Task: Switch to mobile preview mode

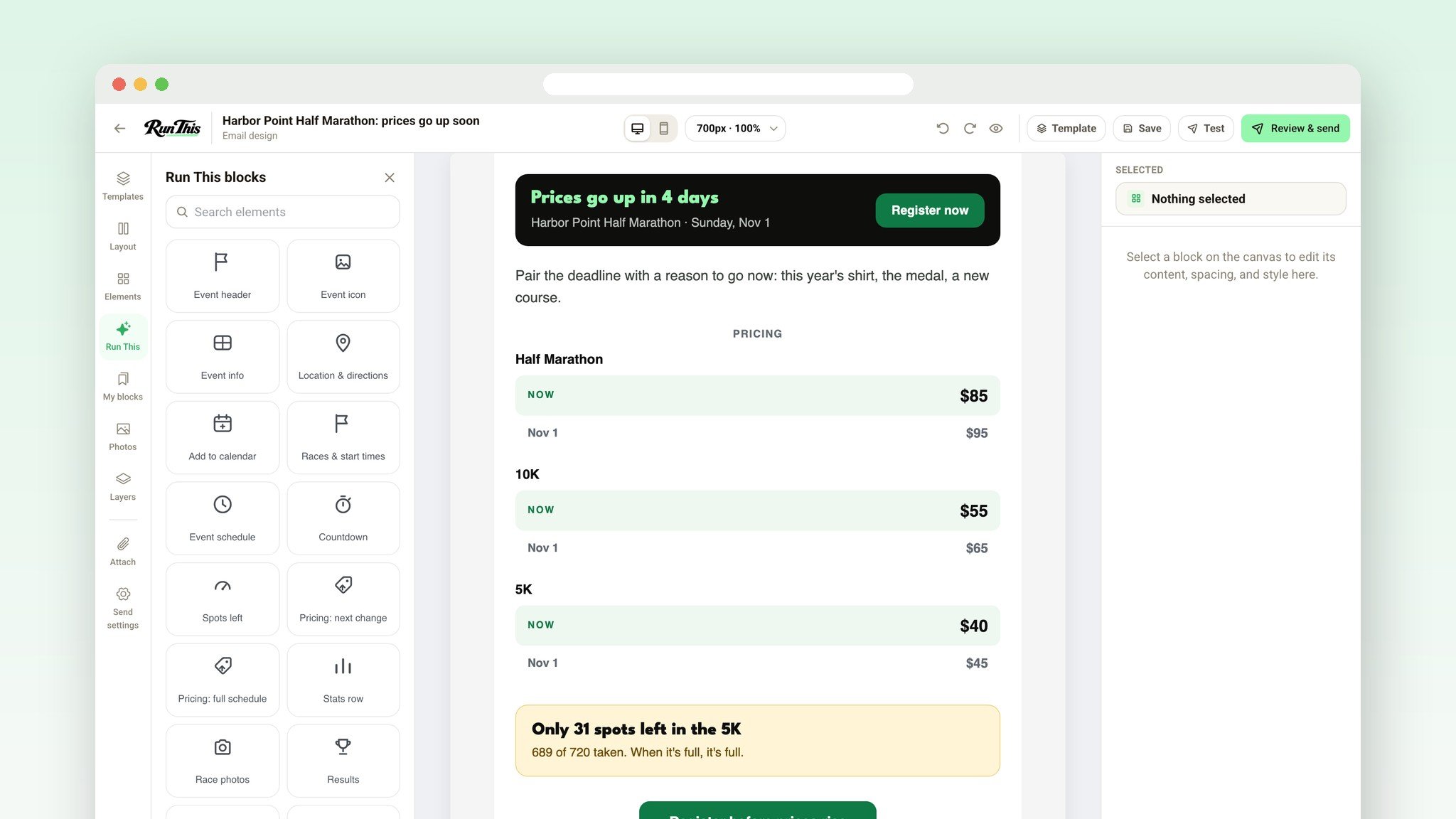Action: 663,129
